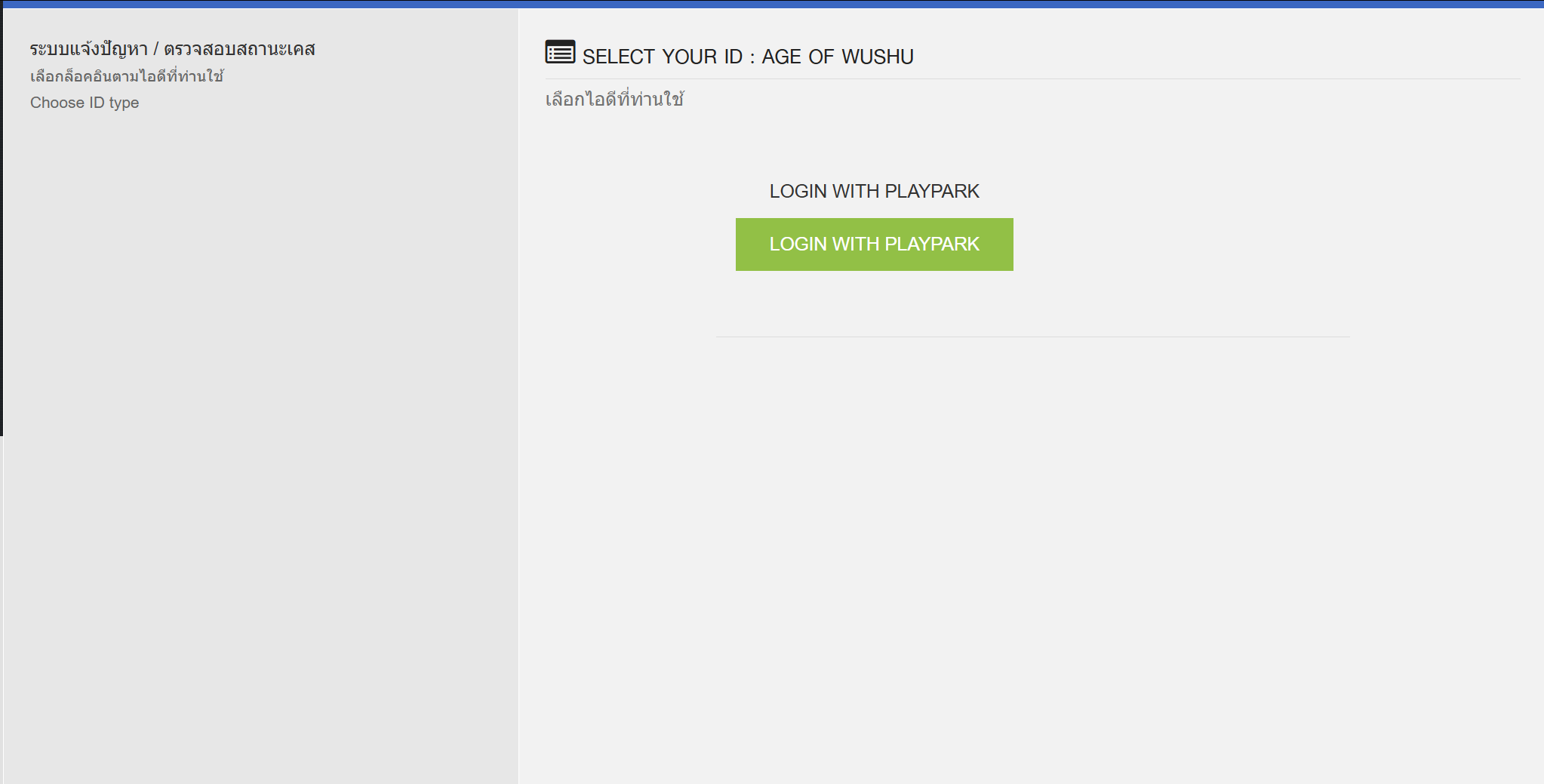Click the word type in Choose ID type
The image size is (1544, 784).
[124, 103]
